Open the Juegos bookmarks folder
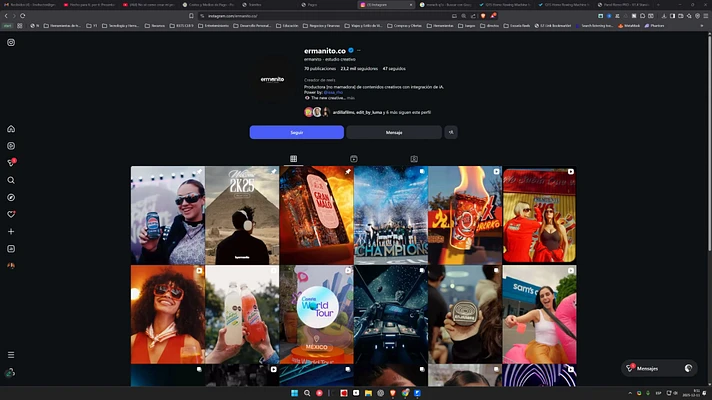 point(467,26)
